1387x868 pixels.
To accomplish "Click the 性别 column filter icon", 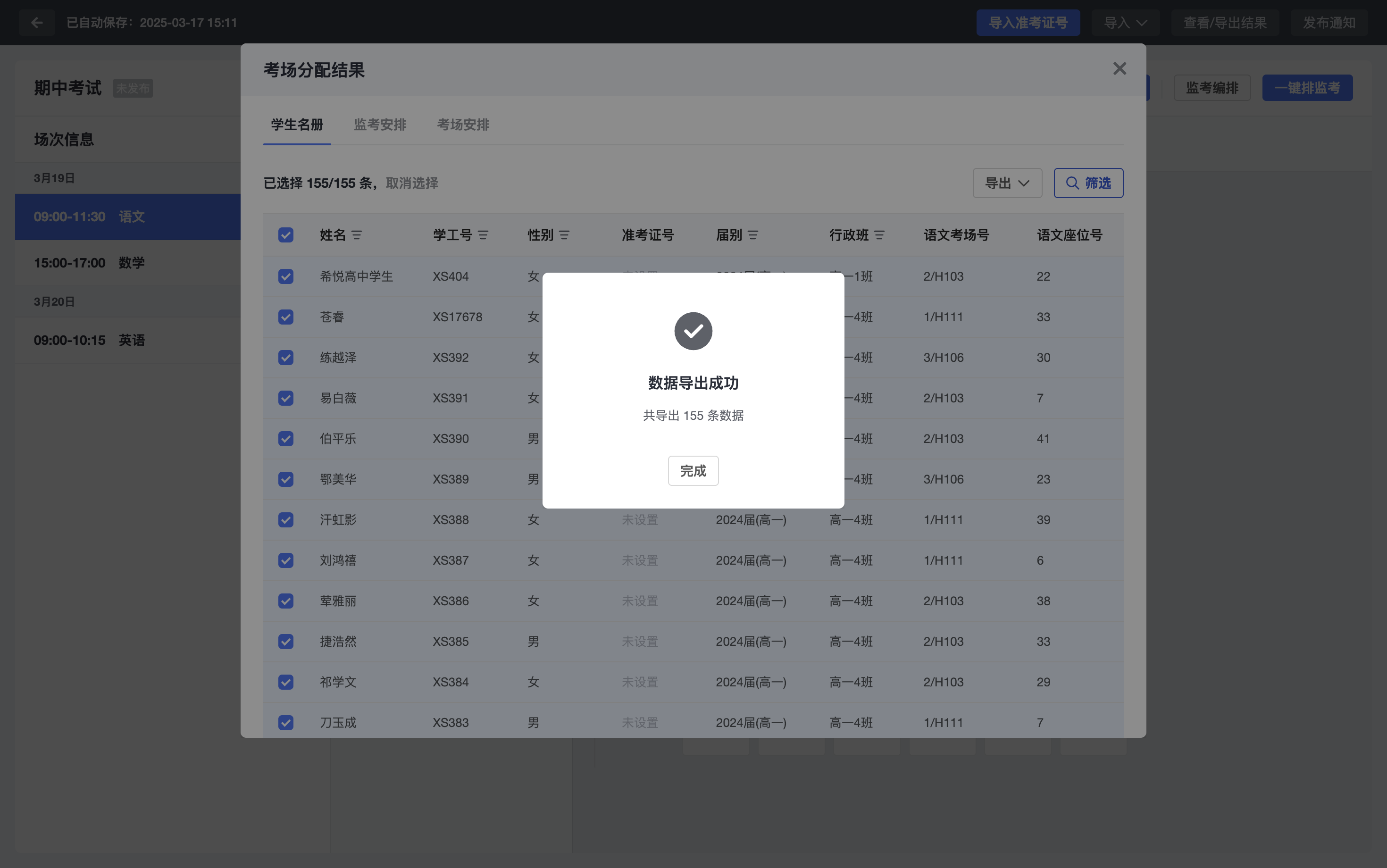I will 564,235.
